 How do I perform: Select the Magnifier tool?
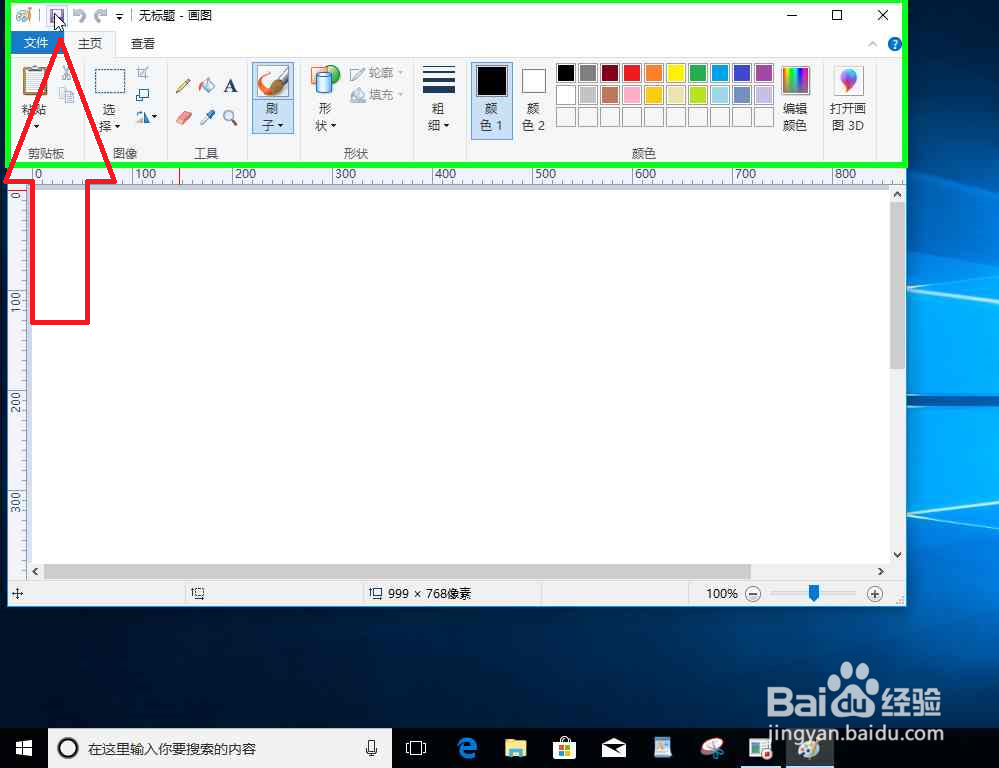[x=230, y=117]
